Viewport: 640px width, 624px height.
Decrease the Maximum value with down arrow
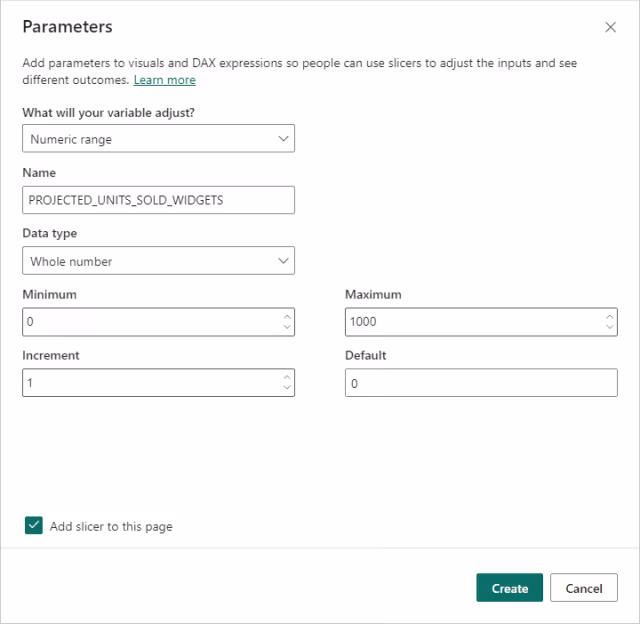pyautogui.click(x=610, y=327)
